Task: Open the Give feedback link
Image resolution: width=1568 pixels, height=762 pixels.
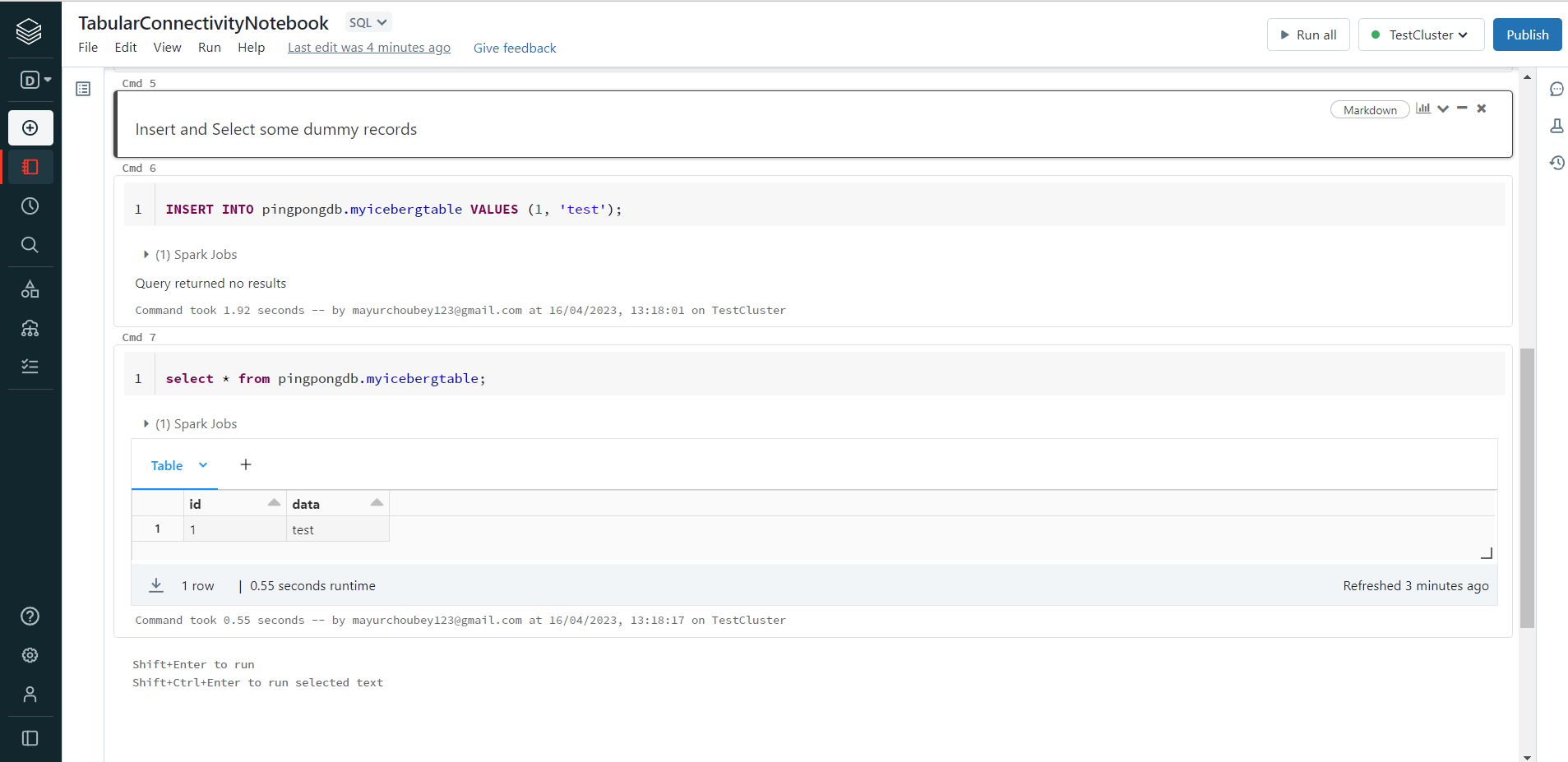Action: (515, 47)
